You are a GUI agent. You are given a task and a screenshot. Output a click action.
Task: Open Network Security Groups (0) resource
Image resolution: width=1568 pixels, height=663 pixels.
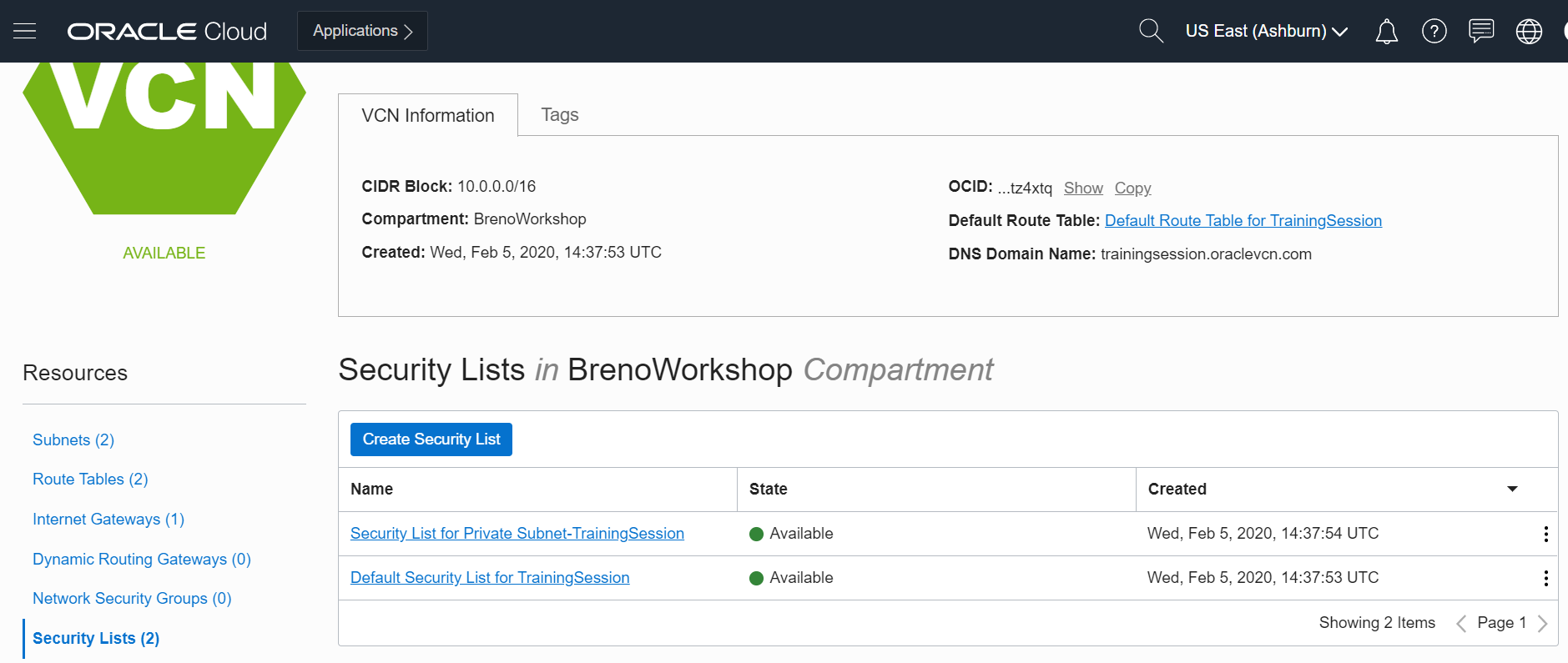(x=132, y=598)
